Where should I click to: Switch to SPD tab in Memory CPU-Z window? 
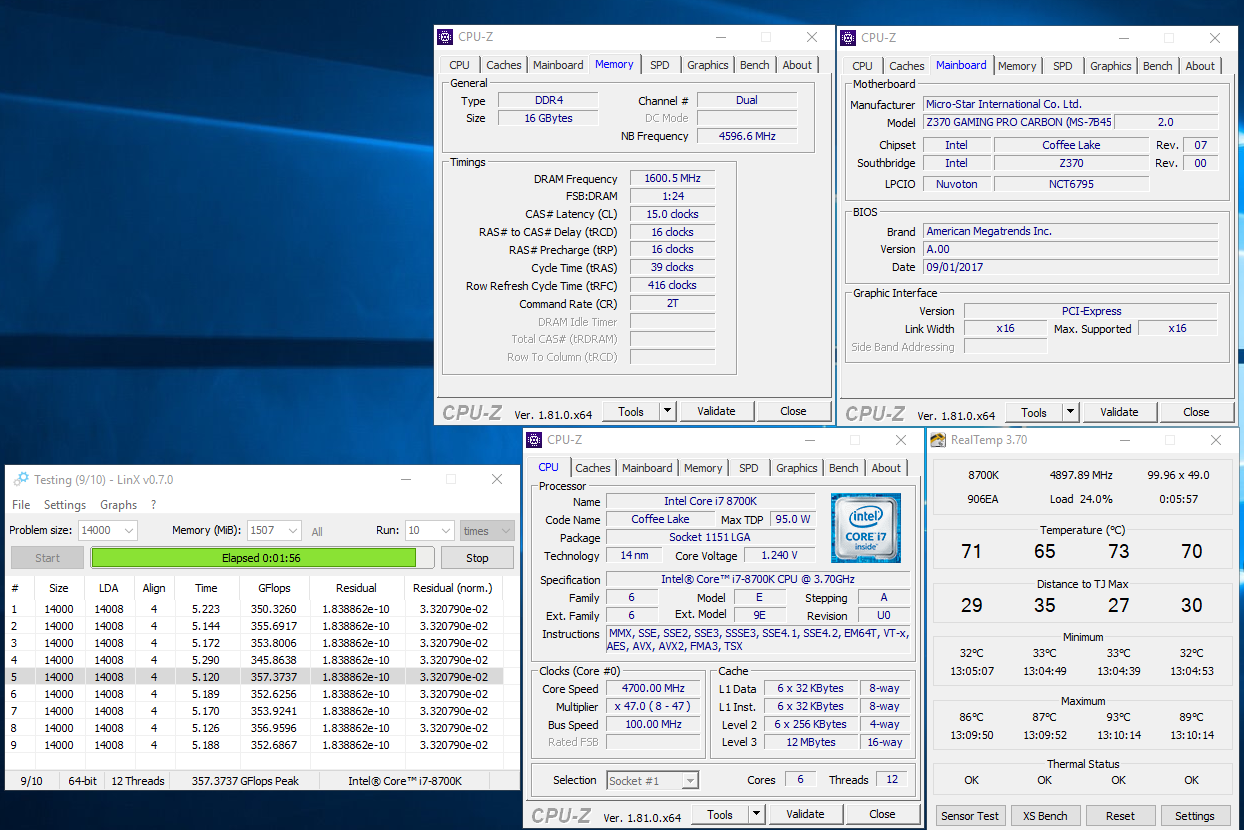(660, 65)
